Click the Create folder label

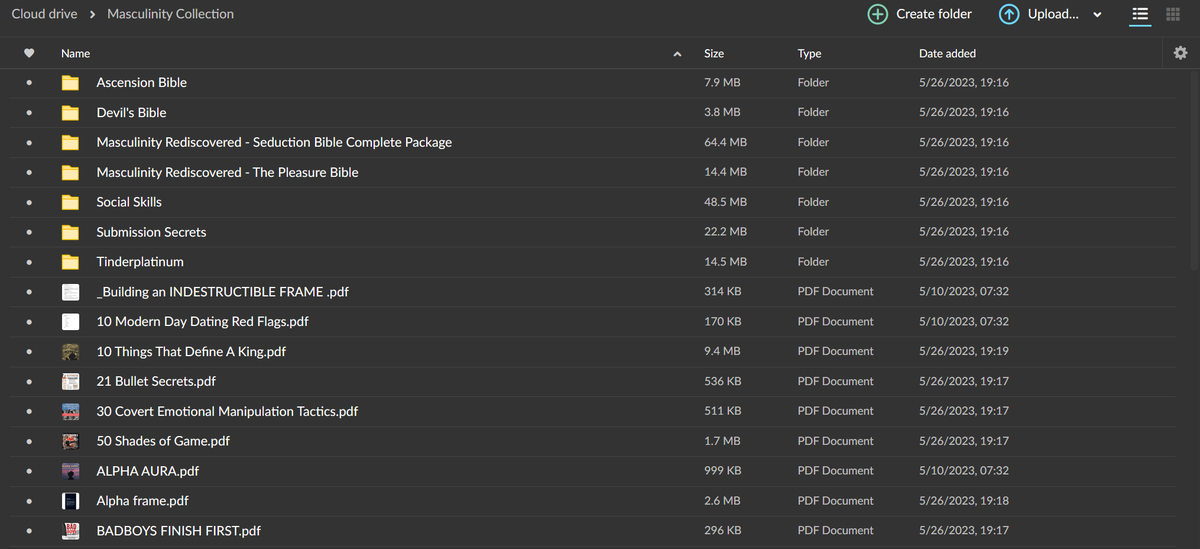point(934,14)
